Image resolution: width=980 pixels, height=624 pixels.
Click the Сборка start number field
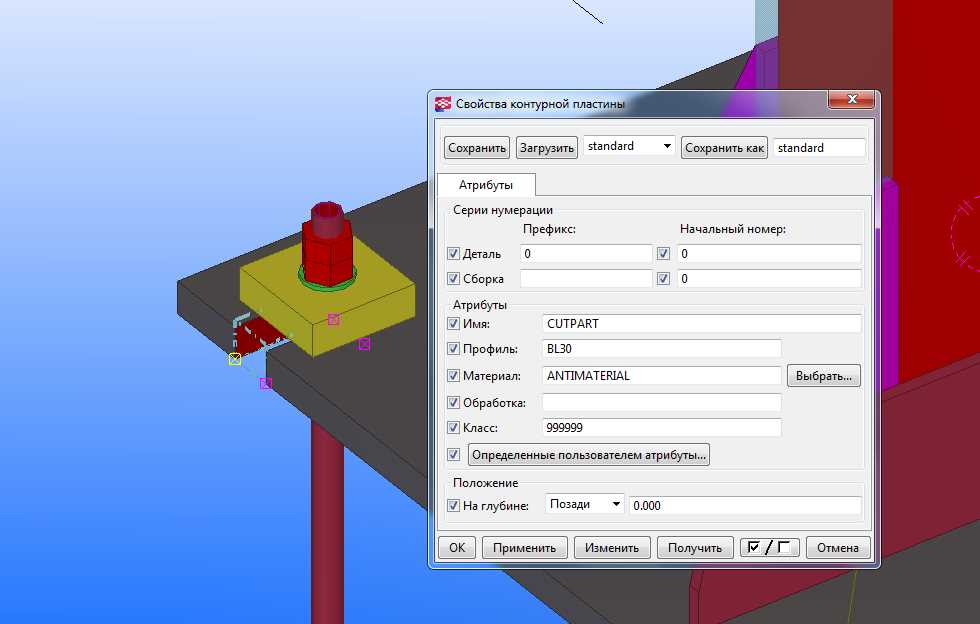coord(769,279)
